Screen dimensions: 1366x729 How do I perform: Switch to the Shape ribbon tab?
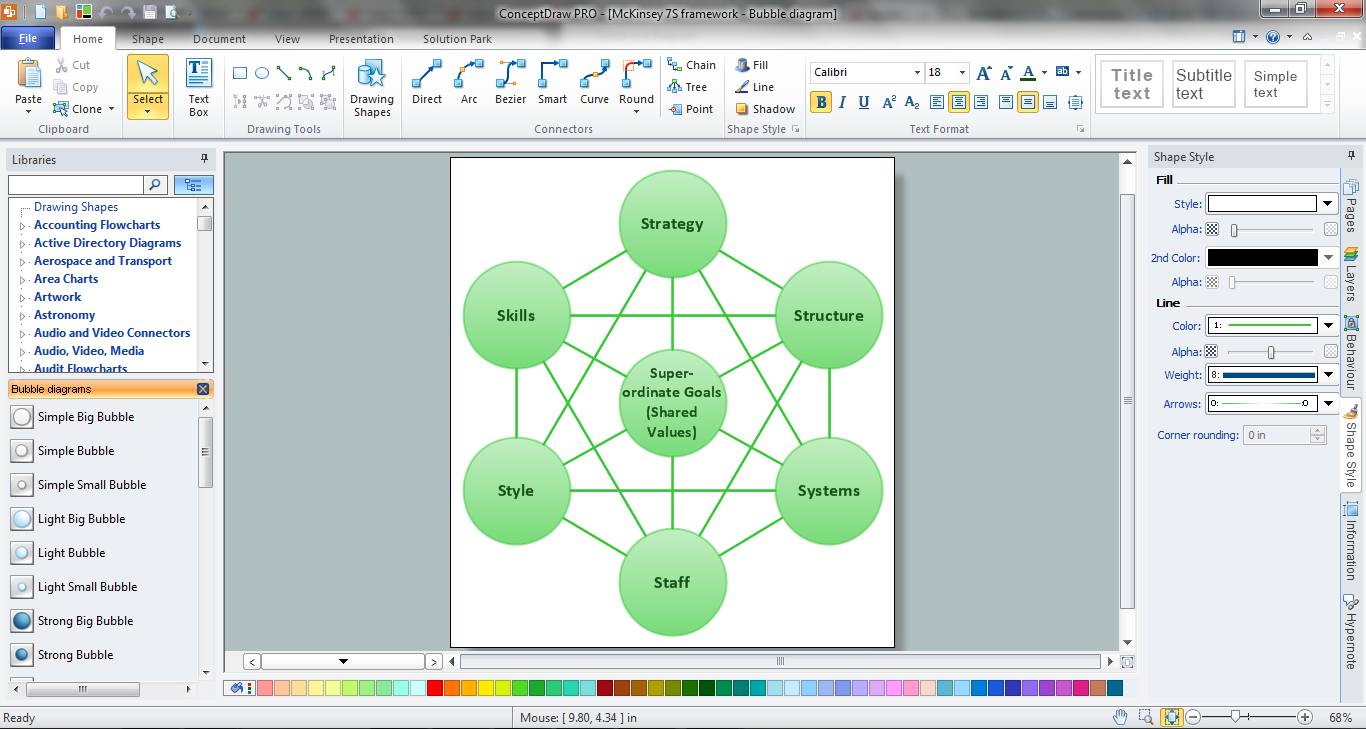[147, 39]
